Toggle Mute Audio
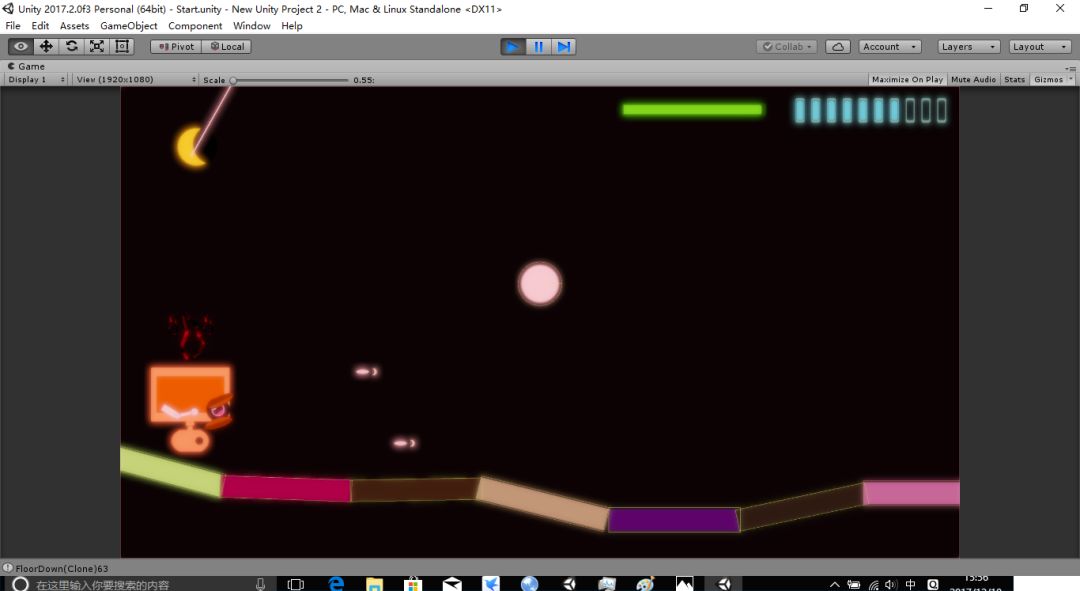The image size is (1080, 591). 973,80
